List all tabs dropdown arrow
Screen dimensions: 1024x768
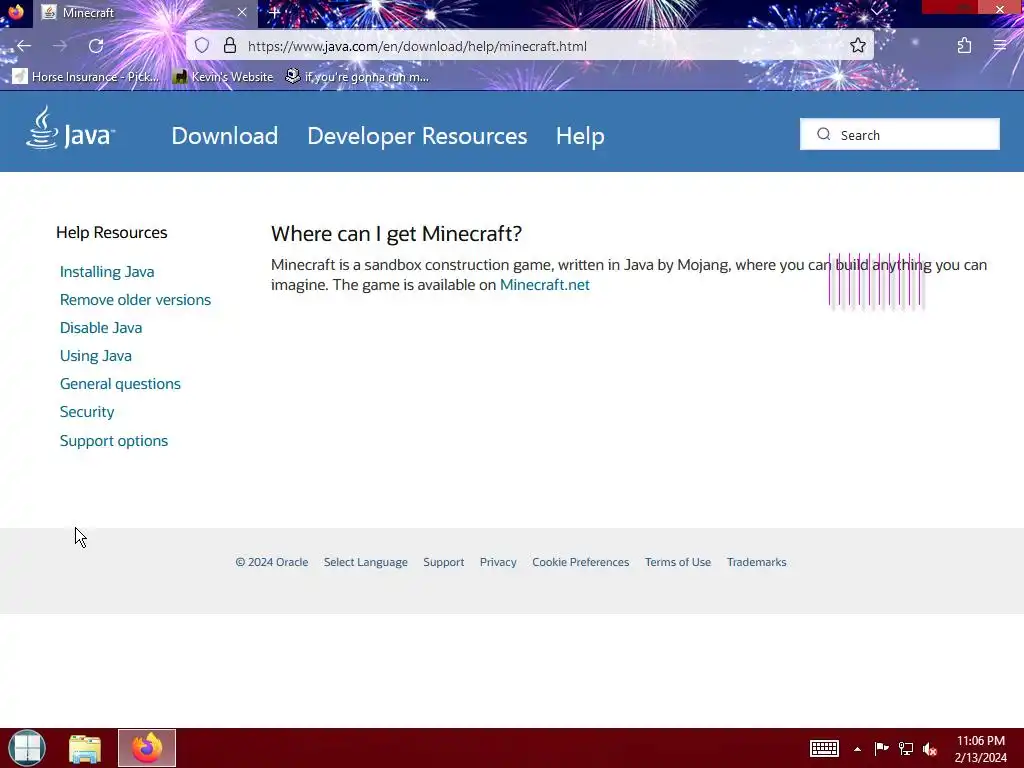[877, 10]
